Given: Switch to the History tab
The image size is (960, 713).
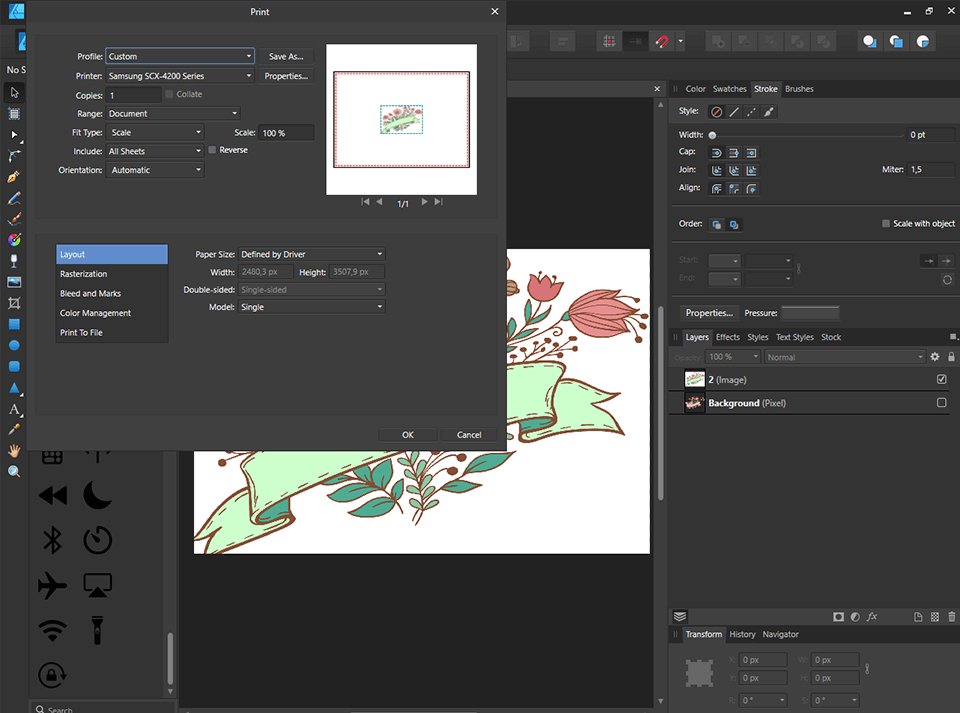Looking at the screenshot, I should pos(742,634).
